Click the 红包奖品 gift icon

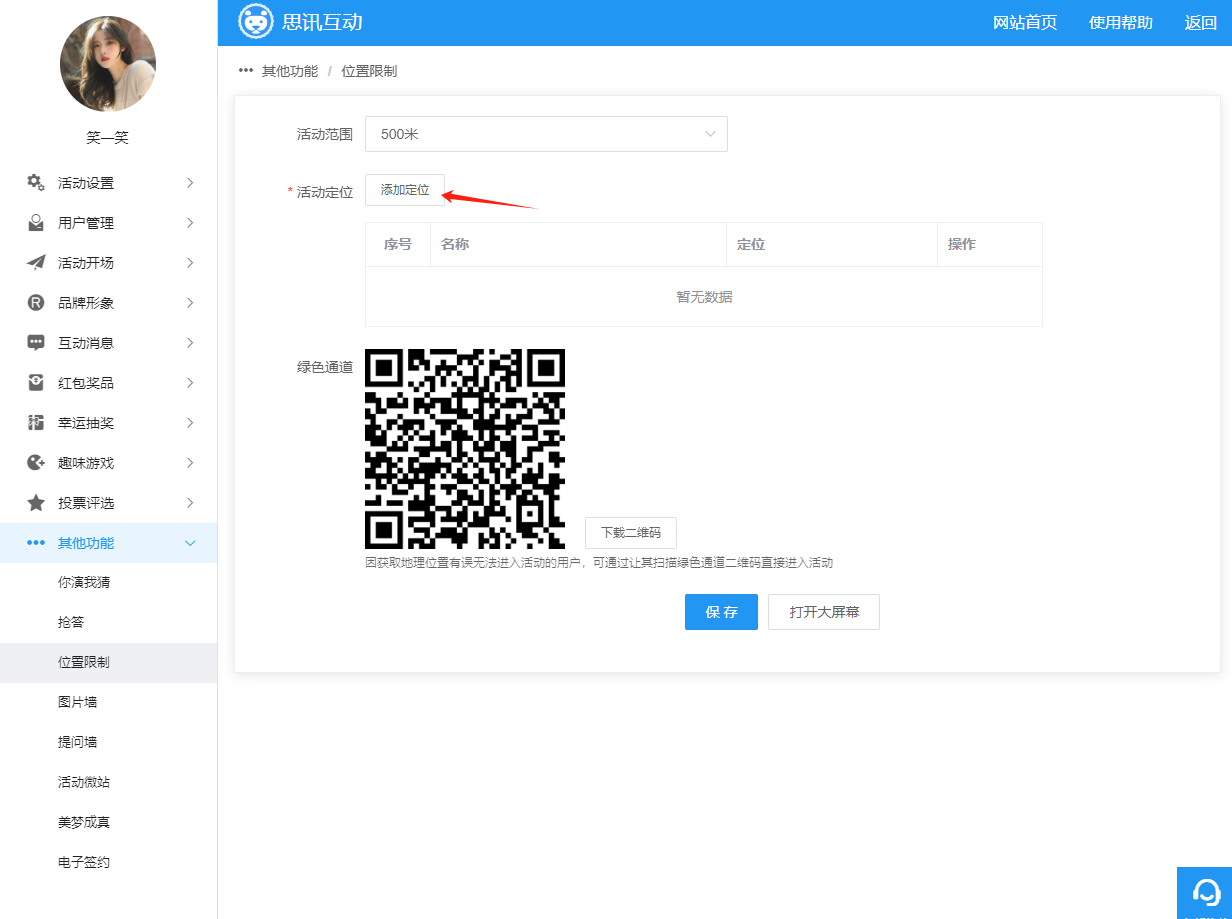pos(36,383)
